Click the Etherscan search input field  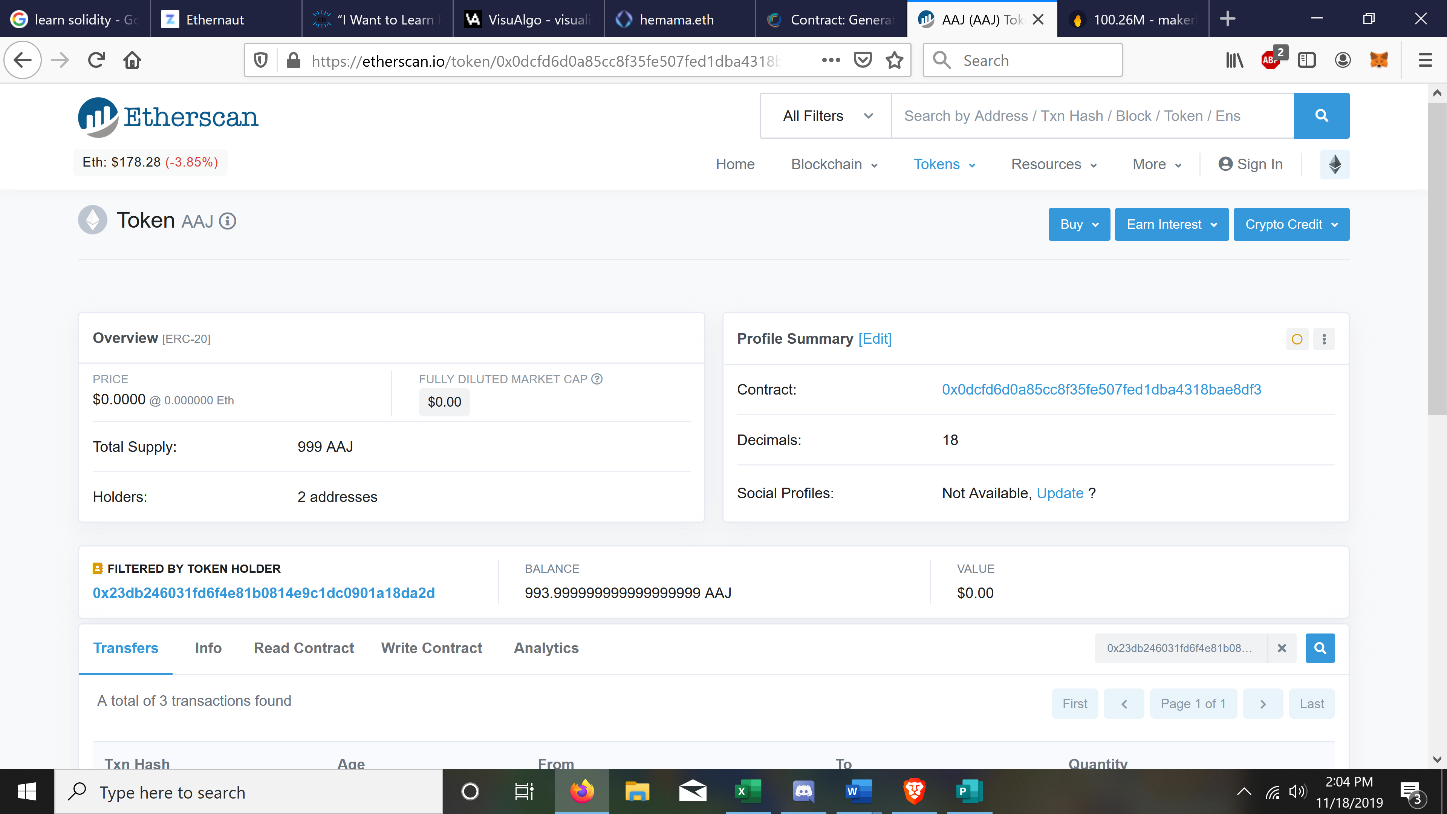pos(1091,116)
